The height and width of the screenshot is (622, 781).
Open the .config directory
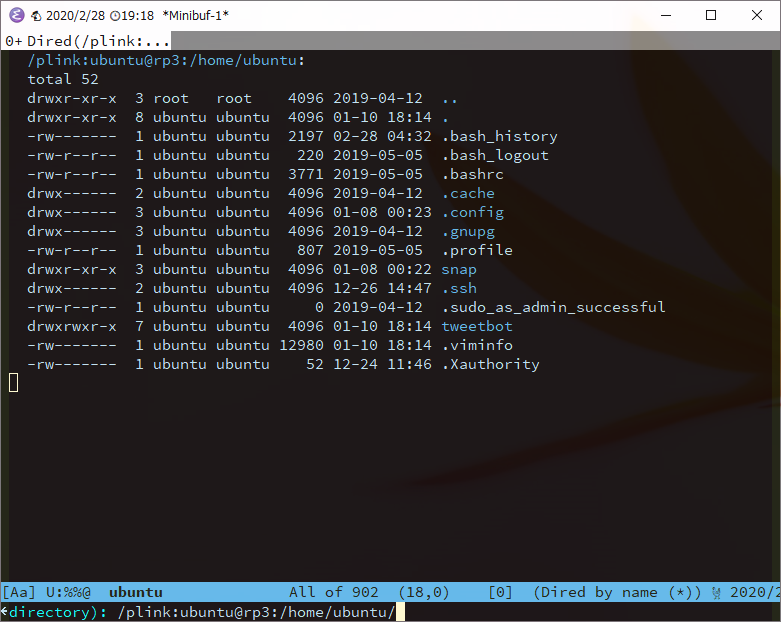click(x=473, y=213)
